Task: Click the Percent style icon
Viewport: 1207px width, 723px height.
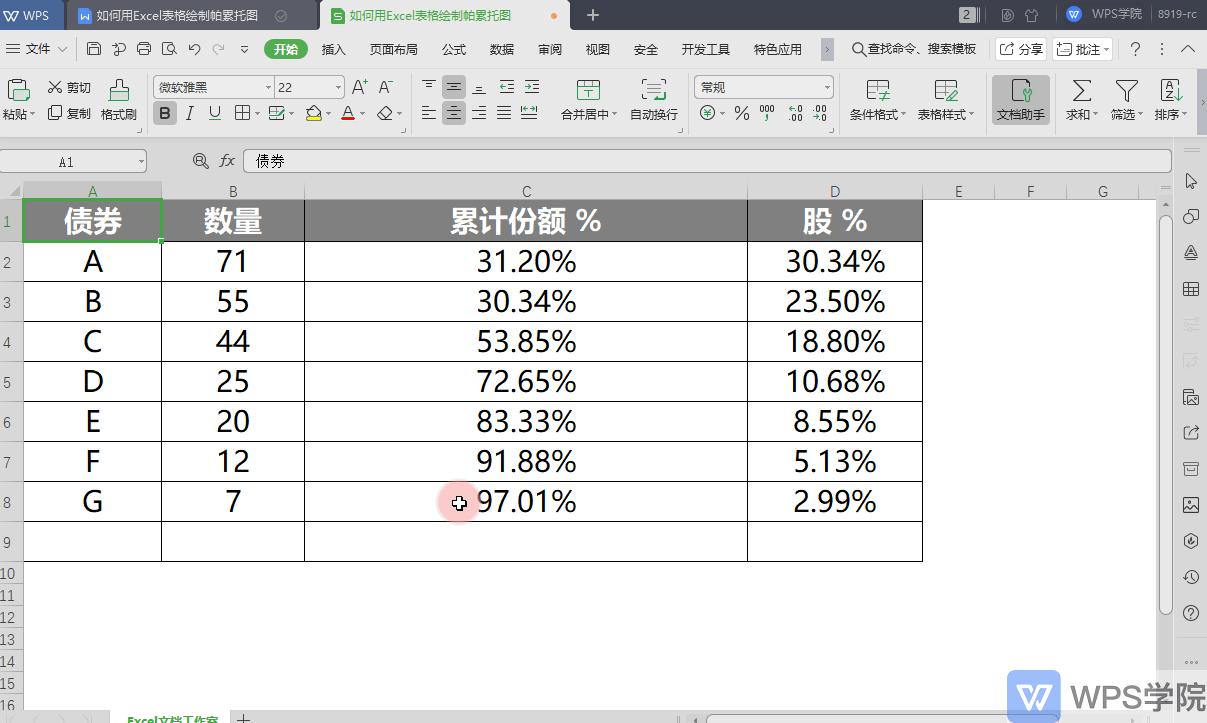Action: pyautogui.click(x=744, y=114)
